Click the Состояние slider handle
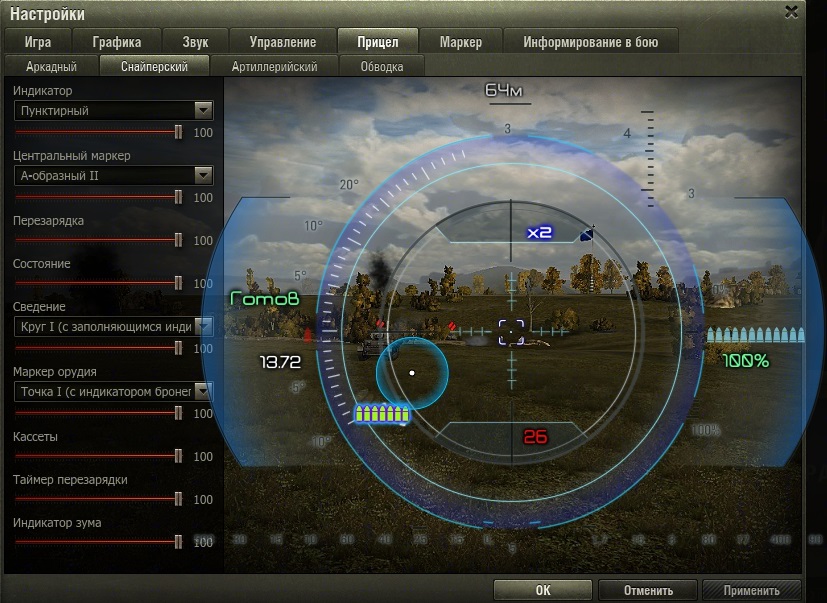 tap(178, 283)
